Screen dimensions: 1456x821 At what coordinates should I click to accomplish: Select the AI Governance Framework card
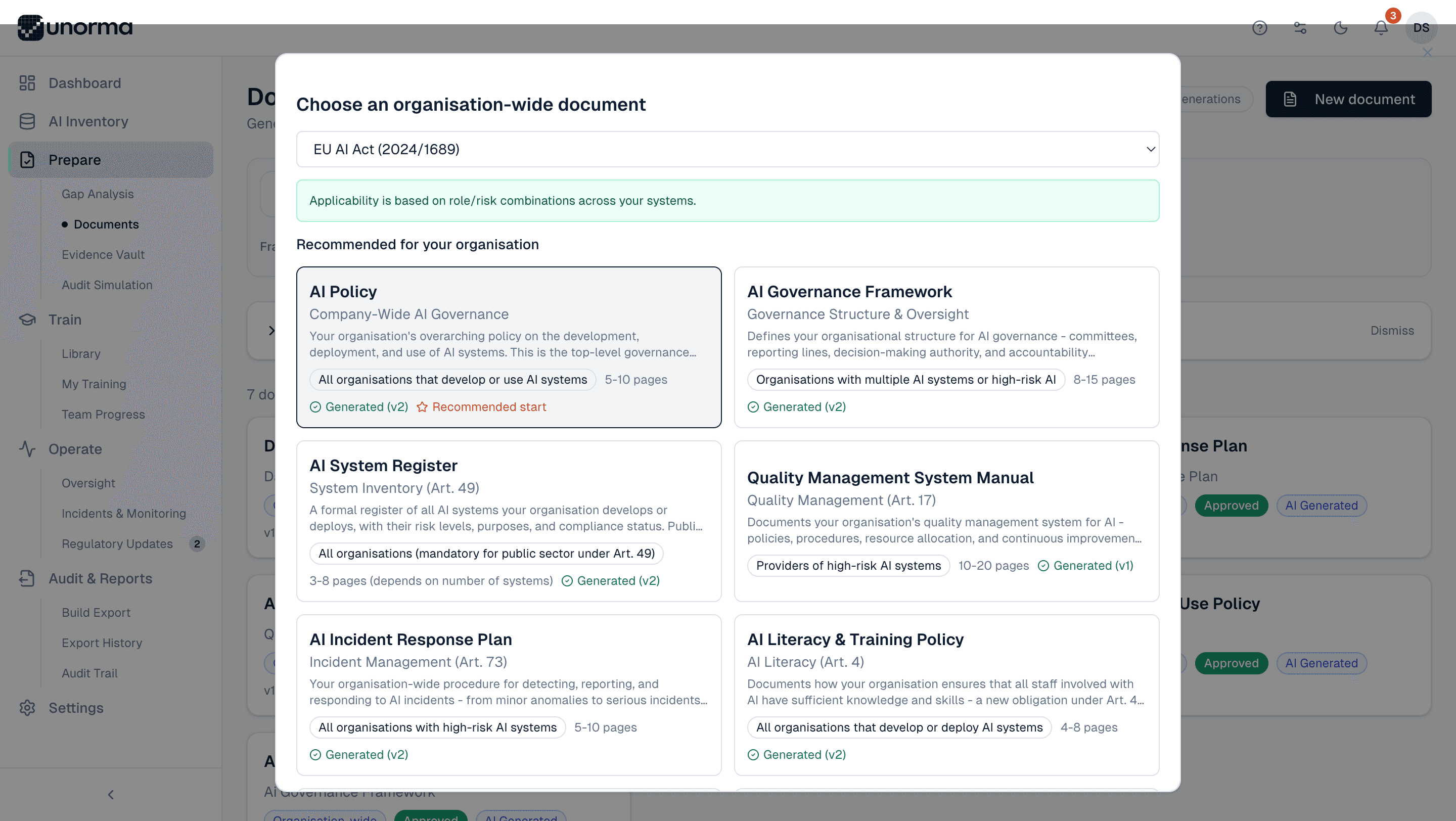(x=946, y=347)
